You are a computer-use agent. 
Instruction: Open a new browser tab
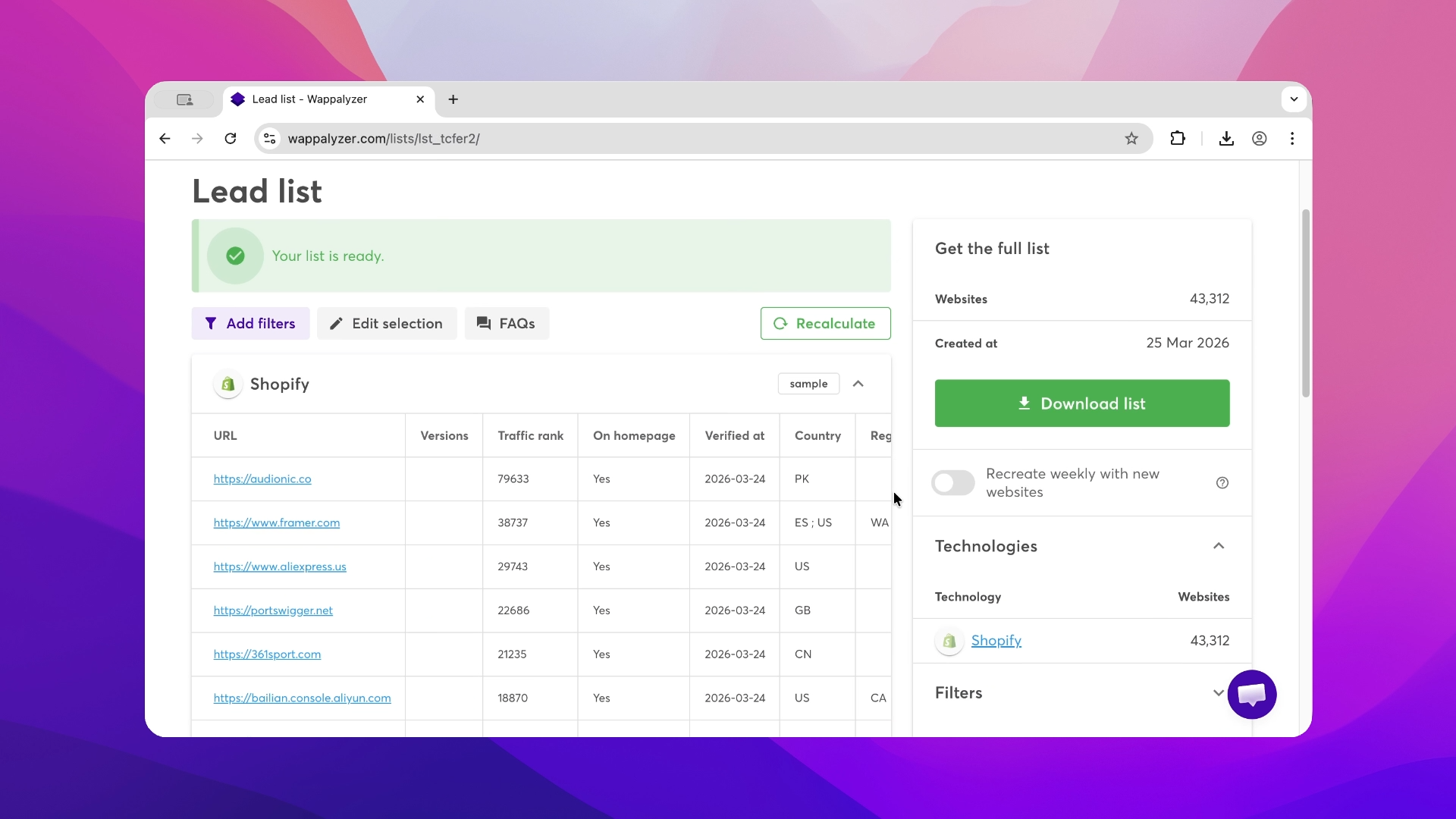pos(453,99)
